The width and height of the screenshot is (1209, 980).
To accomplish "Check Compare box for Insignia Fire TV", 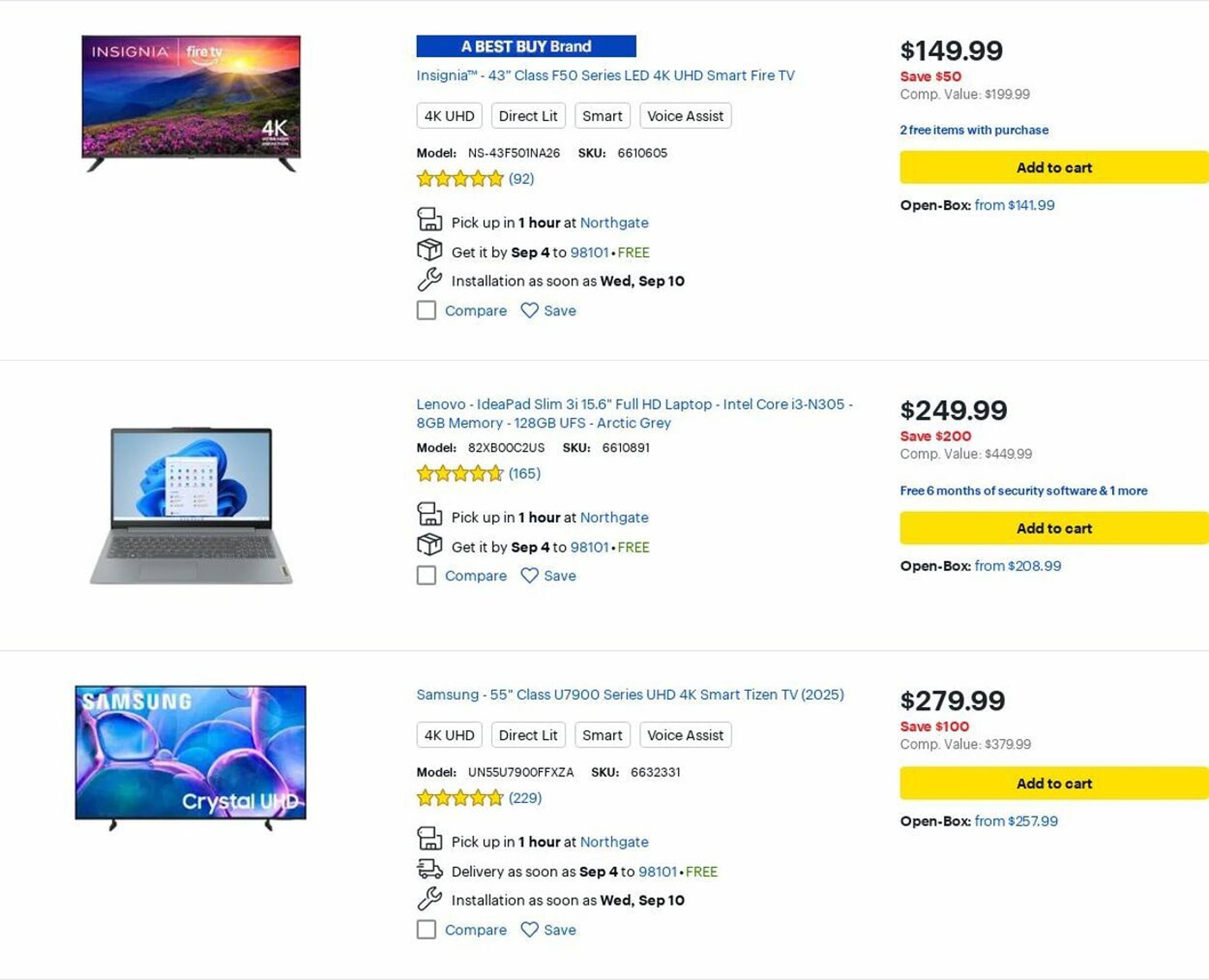I will [x=426, y=311].
